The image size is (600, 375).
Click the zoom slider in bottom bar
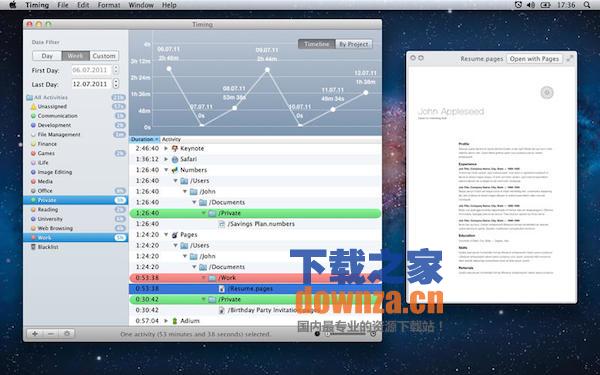point(345,334)
